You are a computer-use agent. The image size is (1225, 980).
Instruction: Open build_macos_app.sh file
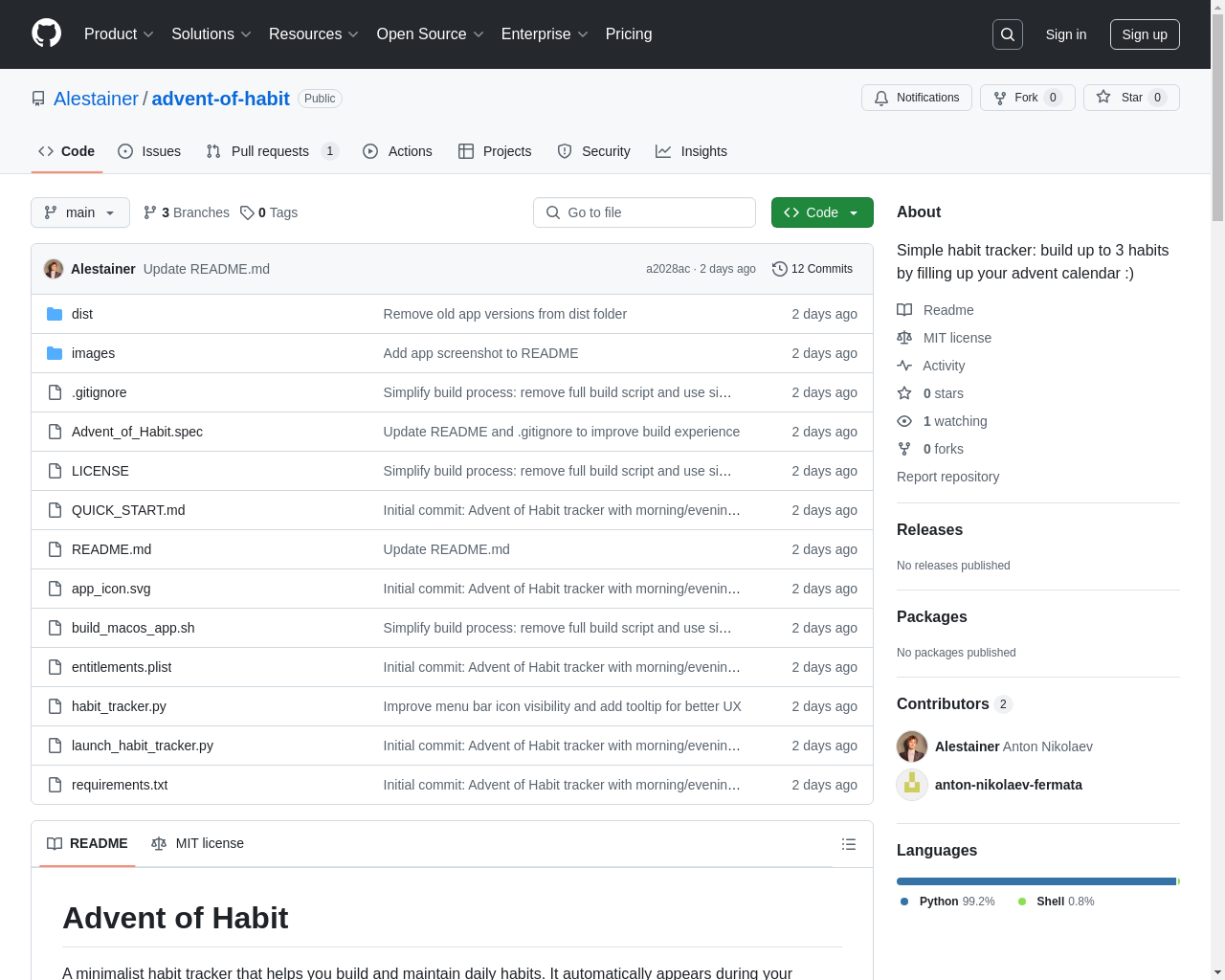133,628
